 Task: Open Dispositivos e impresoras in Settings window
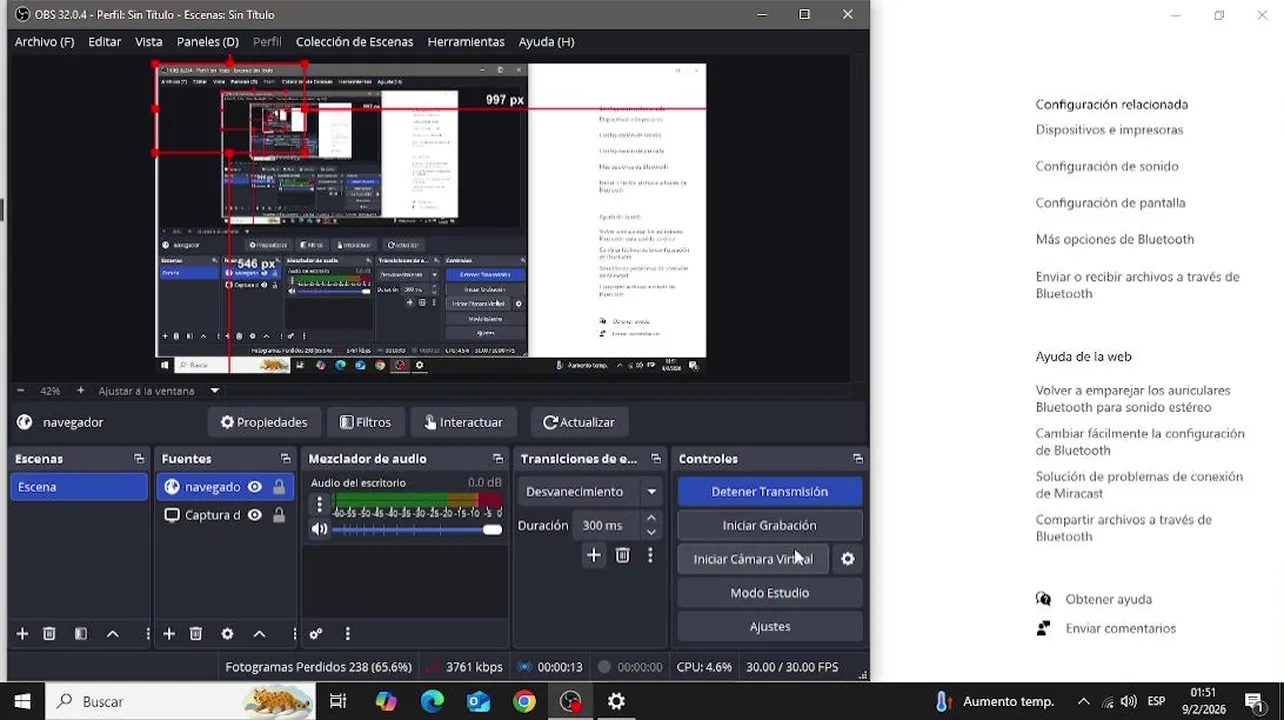1109,130
